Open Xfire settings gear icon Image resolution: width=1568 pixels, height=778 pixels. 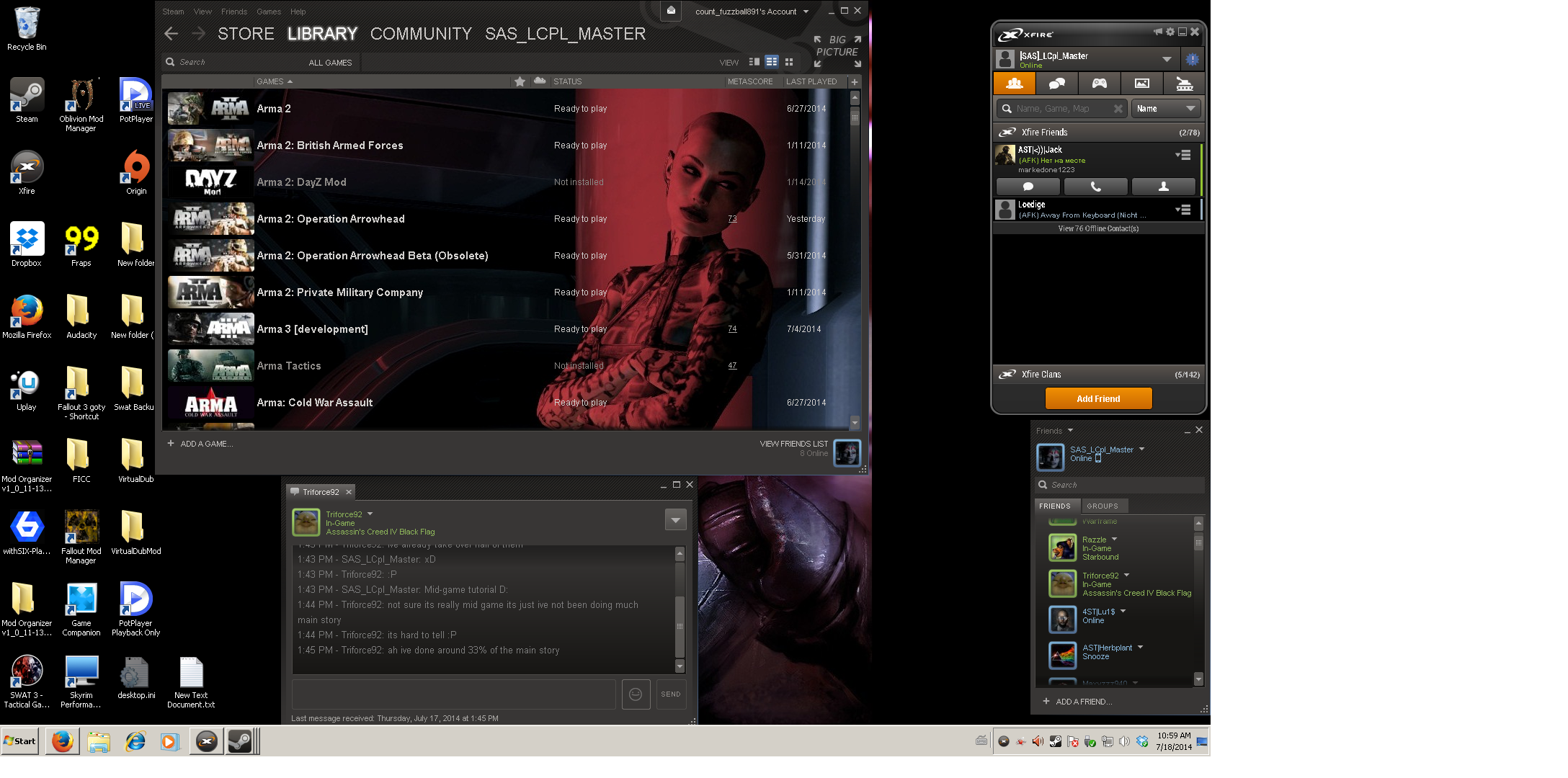1170,32
